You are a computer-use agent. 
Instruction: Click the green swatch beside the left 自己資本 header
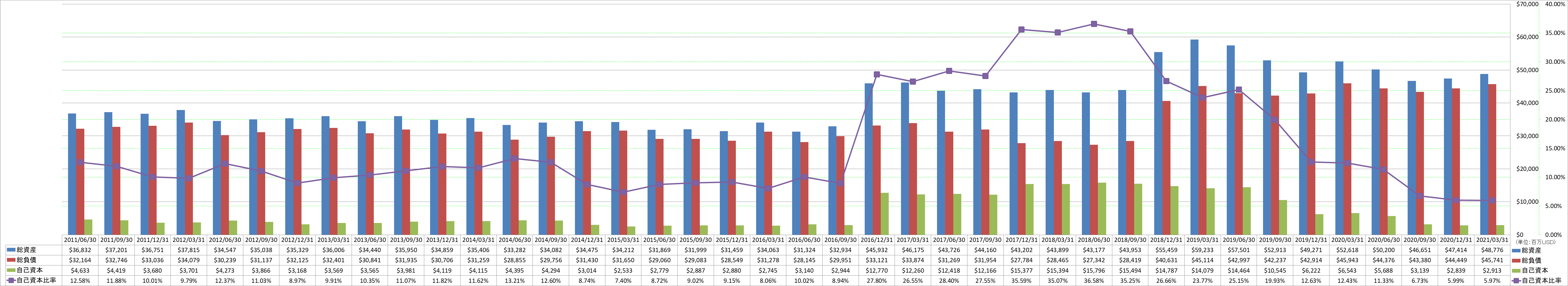(10, 270)
